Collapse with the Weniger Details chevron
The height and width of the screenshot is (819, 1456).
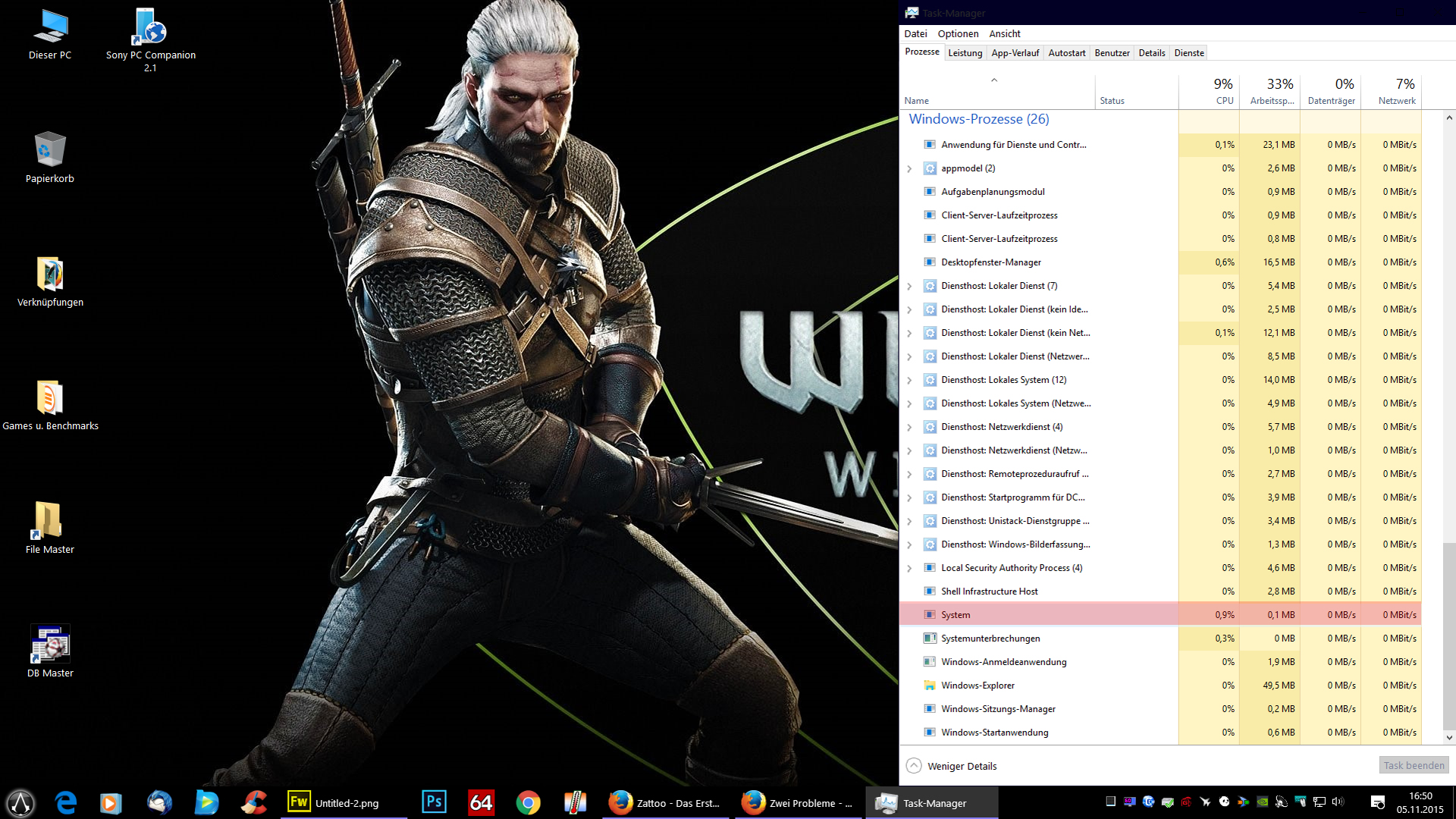coord(914,766)
